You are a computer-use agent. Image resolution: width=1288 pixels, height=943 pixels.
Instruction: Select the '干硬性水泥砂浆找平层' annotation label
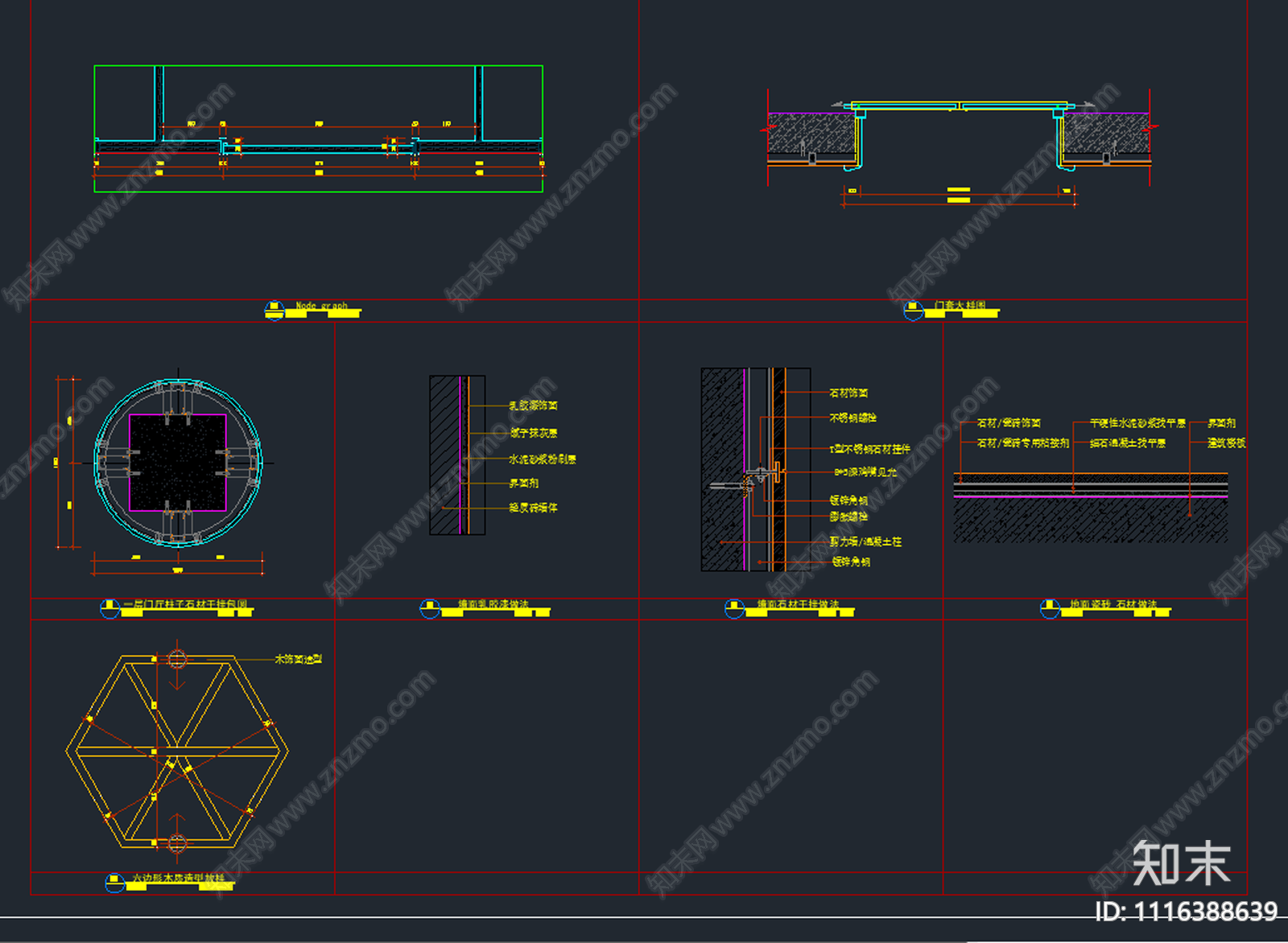[1137, 422]
